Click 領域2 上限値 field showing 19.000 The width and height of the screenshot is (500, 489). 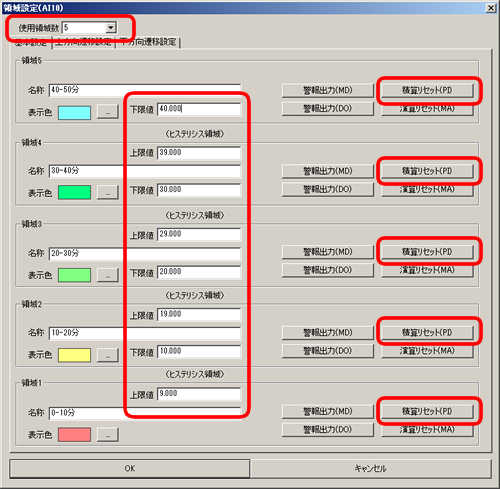point(199,314)
